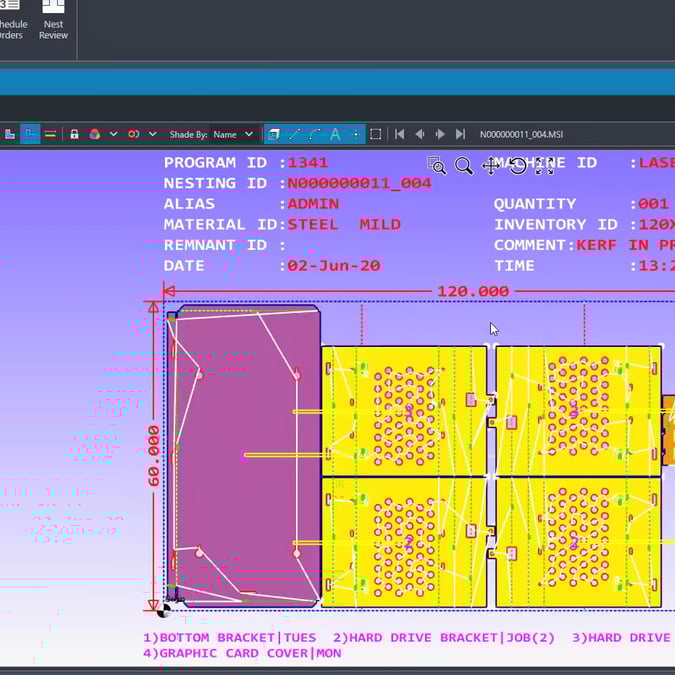
Task: Toggle the point marker display icon
Action: coord(356,135)
